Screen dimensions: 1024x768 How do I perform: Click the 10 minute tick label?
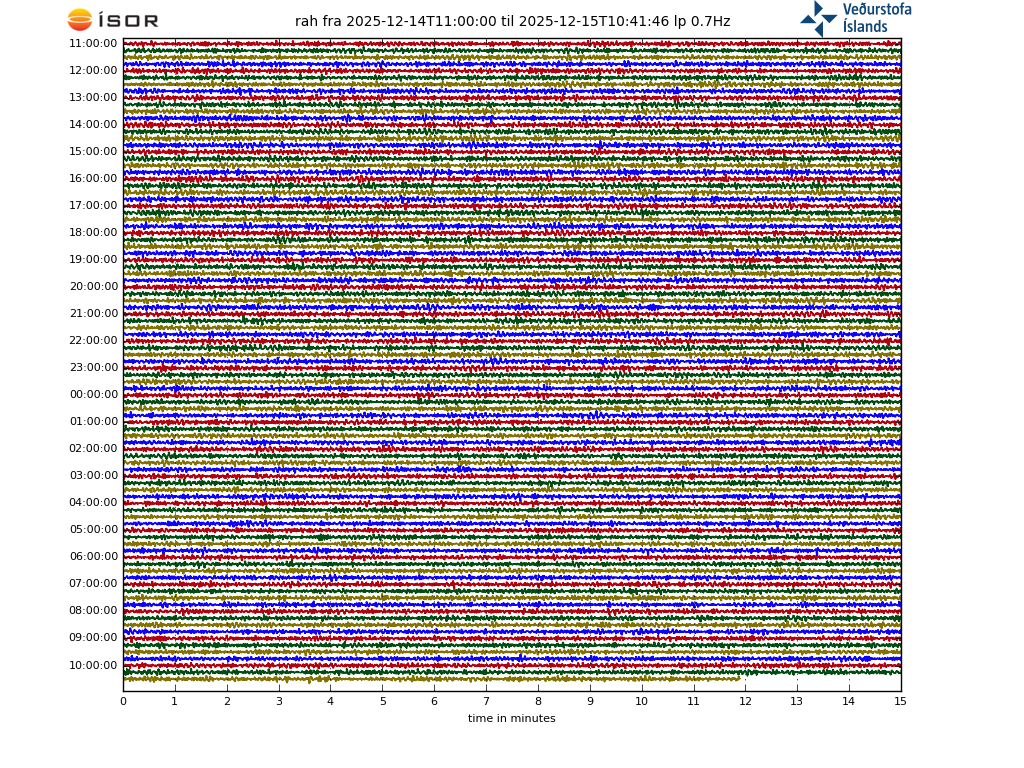[x=641, y=702]
